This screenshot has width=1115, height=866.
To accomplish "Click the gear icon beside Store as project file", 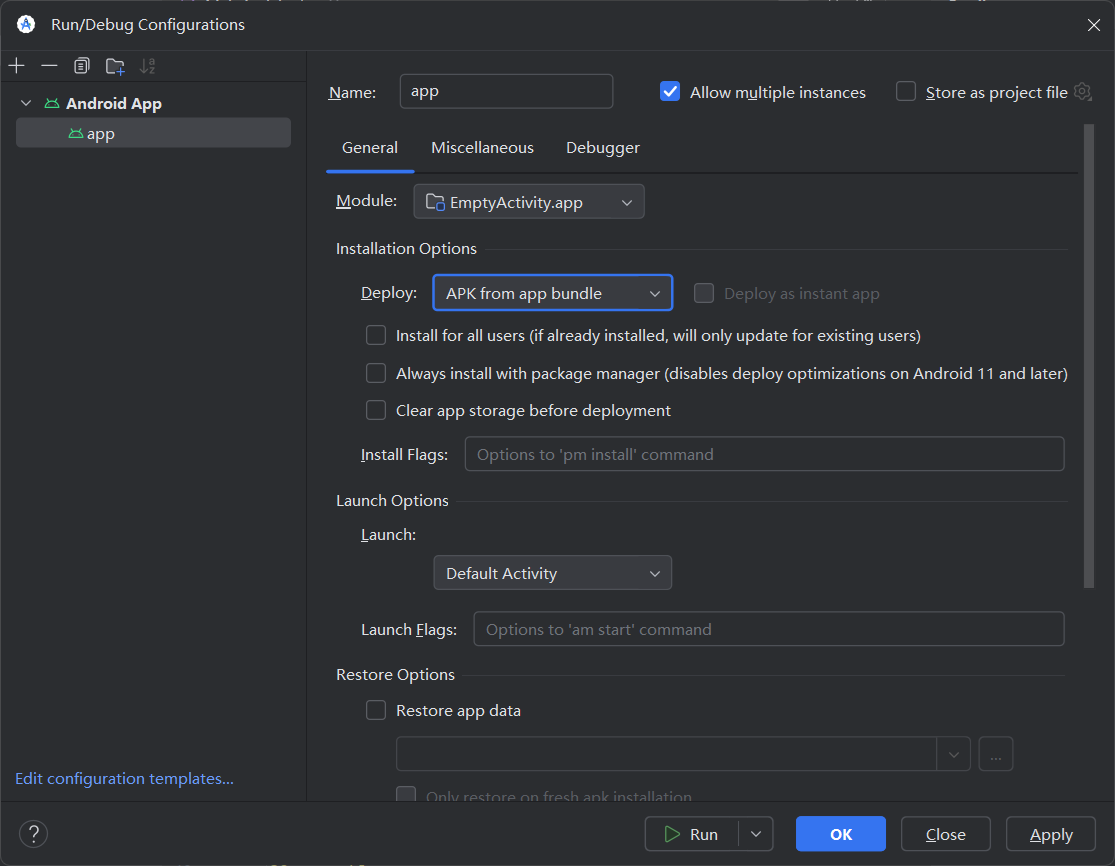I will point(1082,92).
